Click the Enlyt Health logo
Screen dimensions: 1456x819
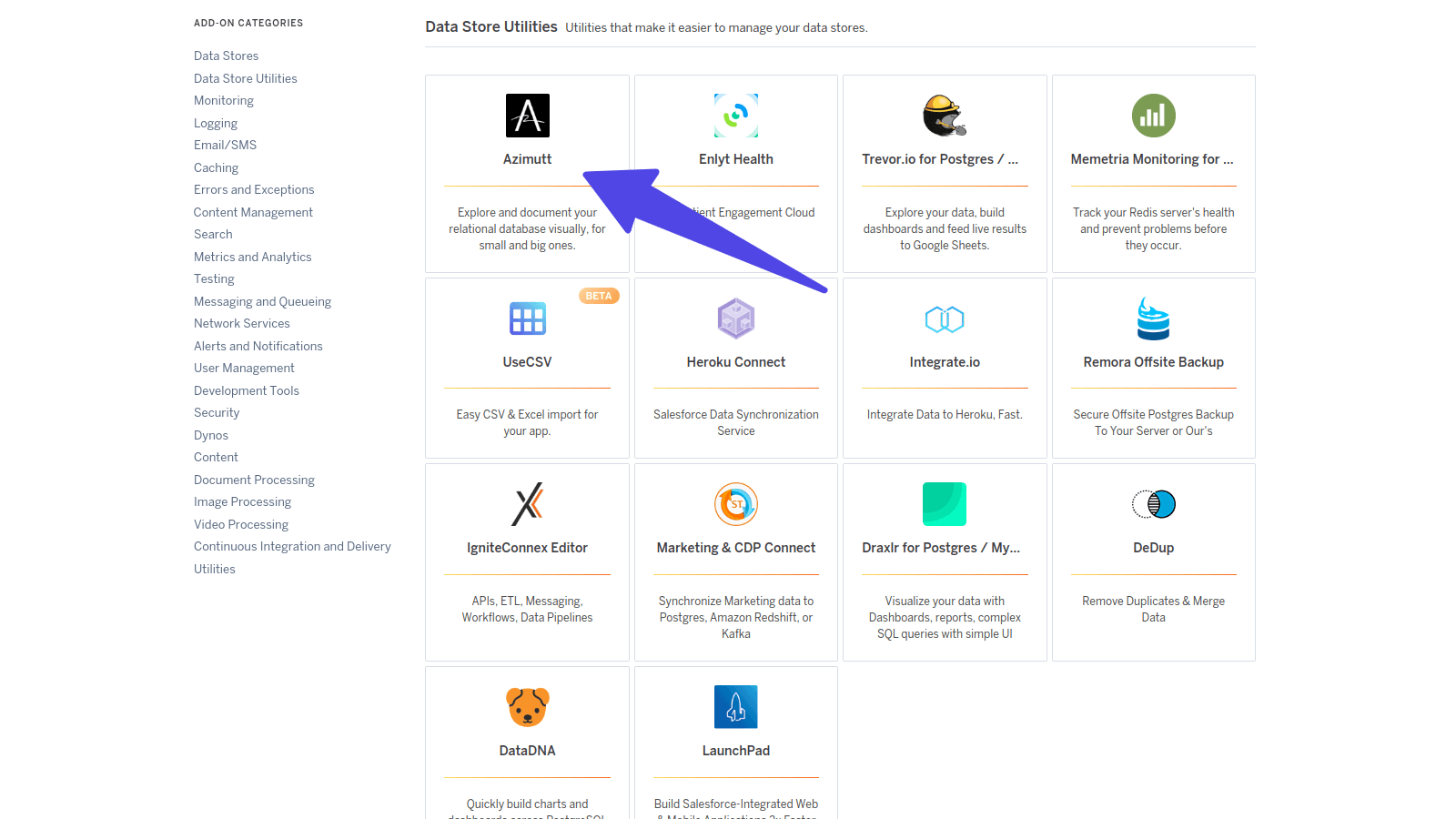point(736,116)
